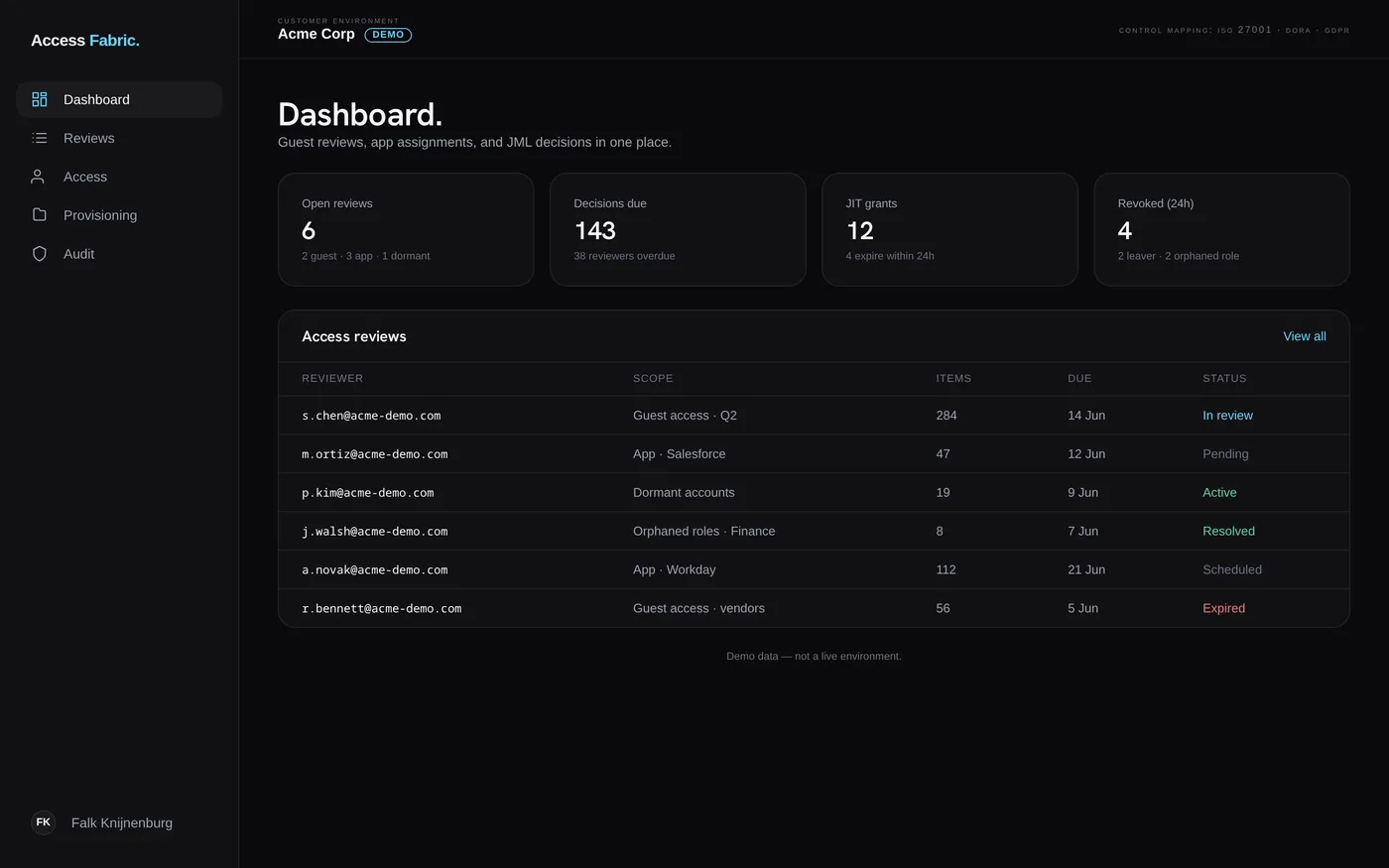Click the Resolved status

1228,532
